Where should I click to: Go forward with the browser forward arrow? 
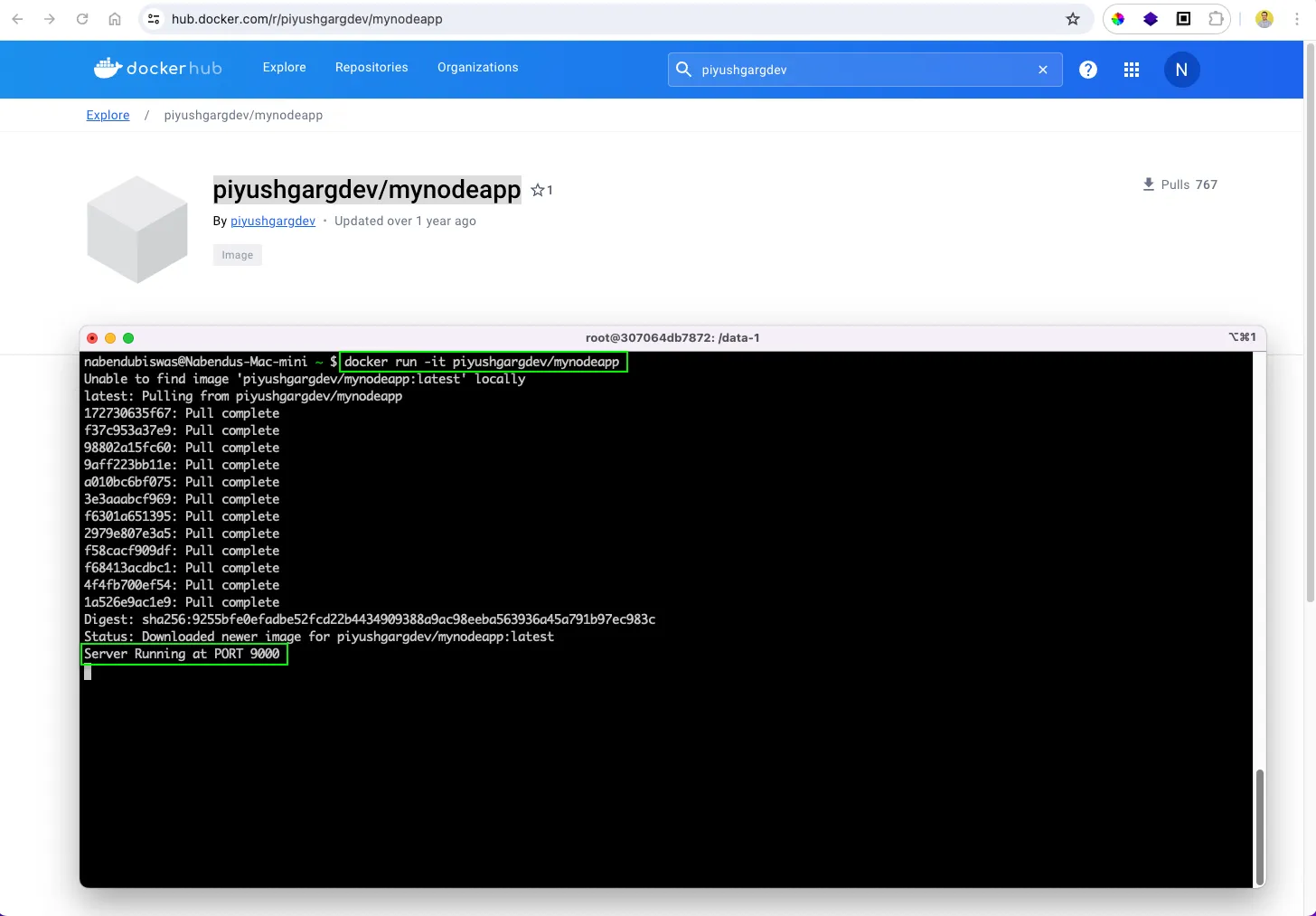coord(50,19)
